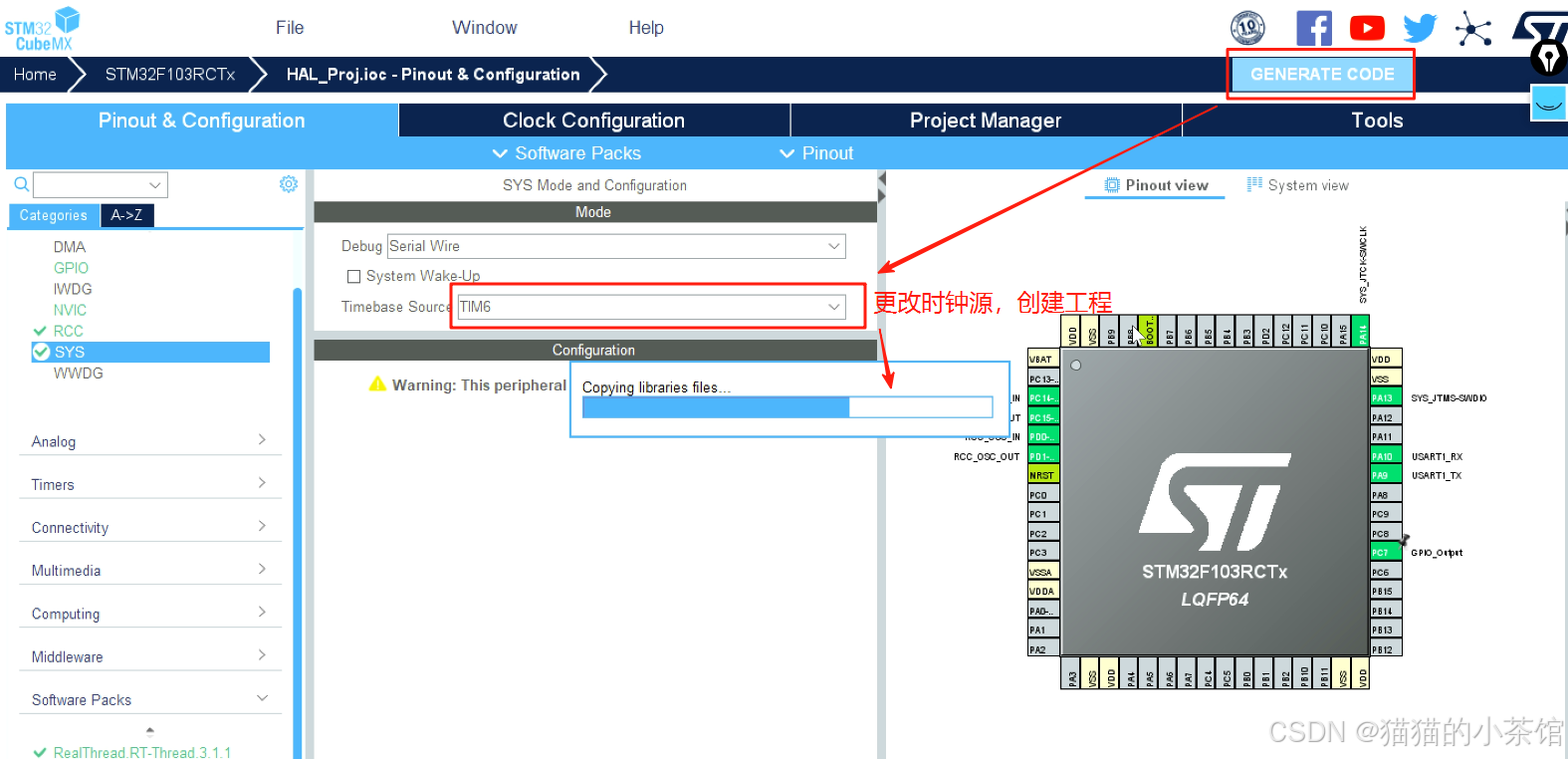Select GPIO in system core list
Image resolution: width=1568 pixels, height=759 pixels.
click(x=71, y=268)
